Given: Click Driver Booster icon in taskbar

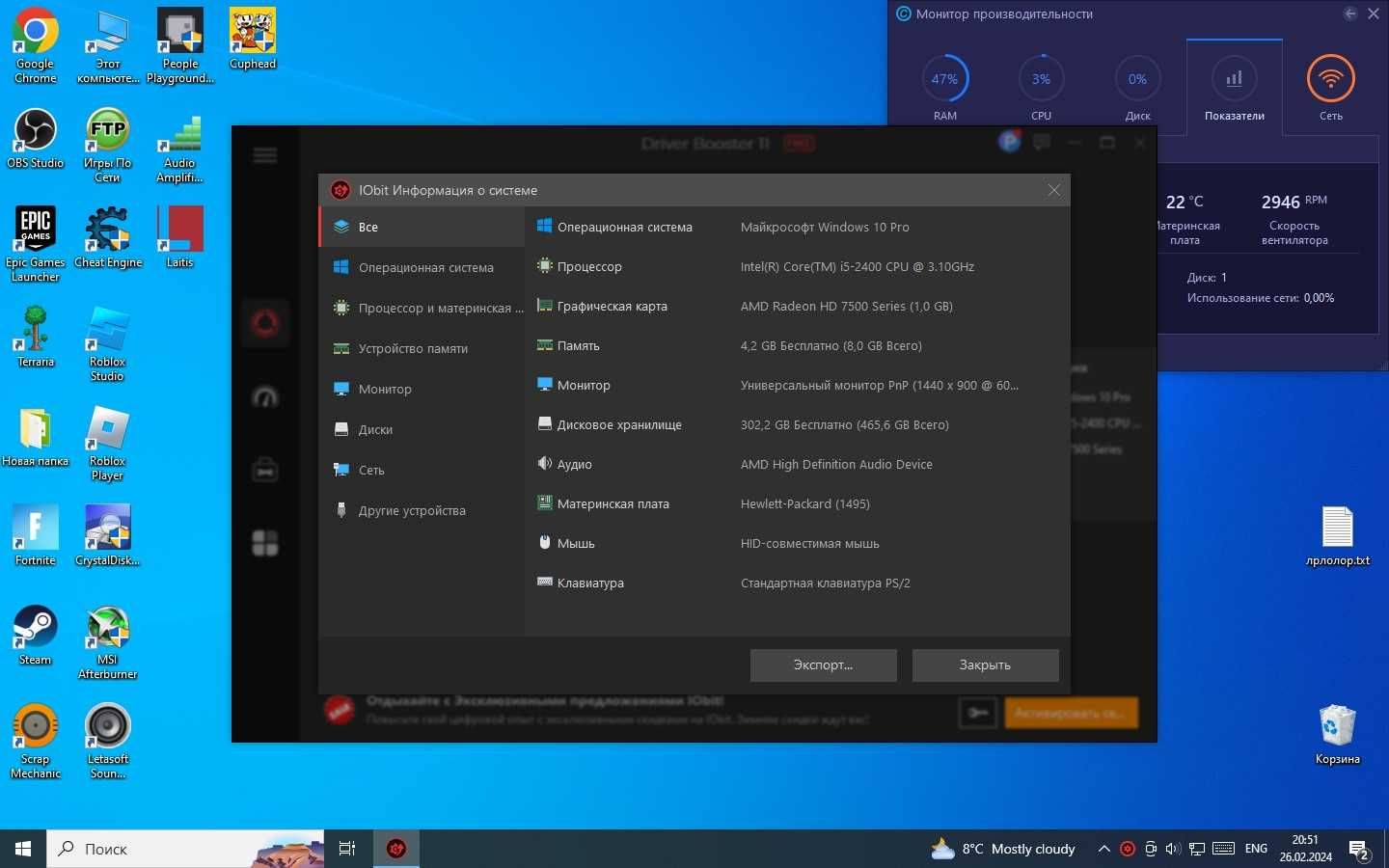Looking at the screenshot, I should point(396,849).
